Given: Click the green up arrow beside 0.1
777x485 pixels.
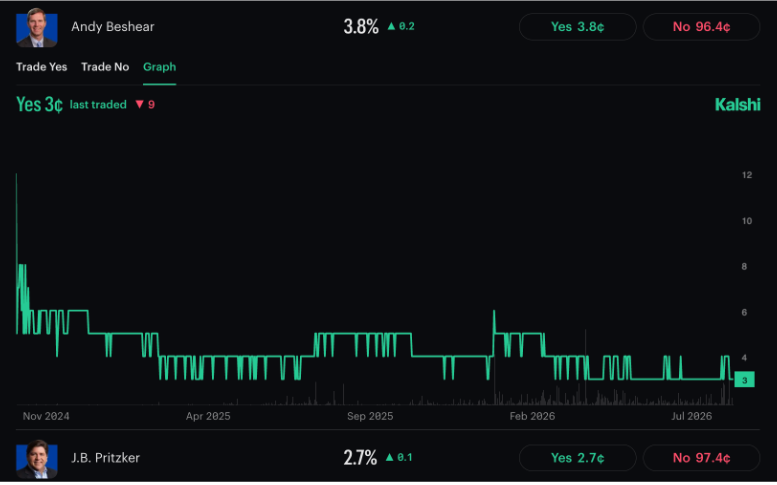Looking at the screenshot, I should 389,457.
